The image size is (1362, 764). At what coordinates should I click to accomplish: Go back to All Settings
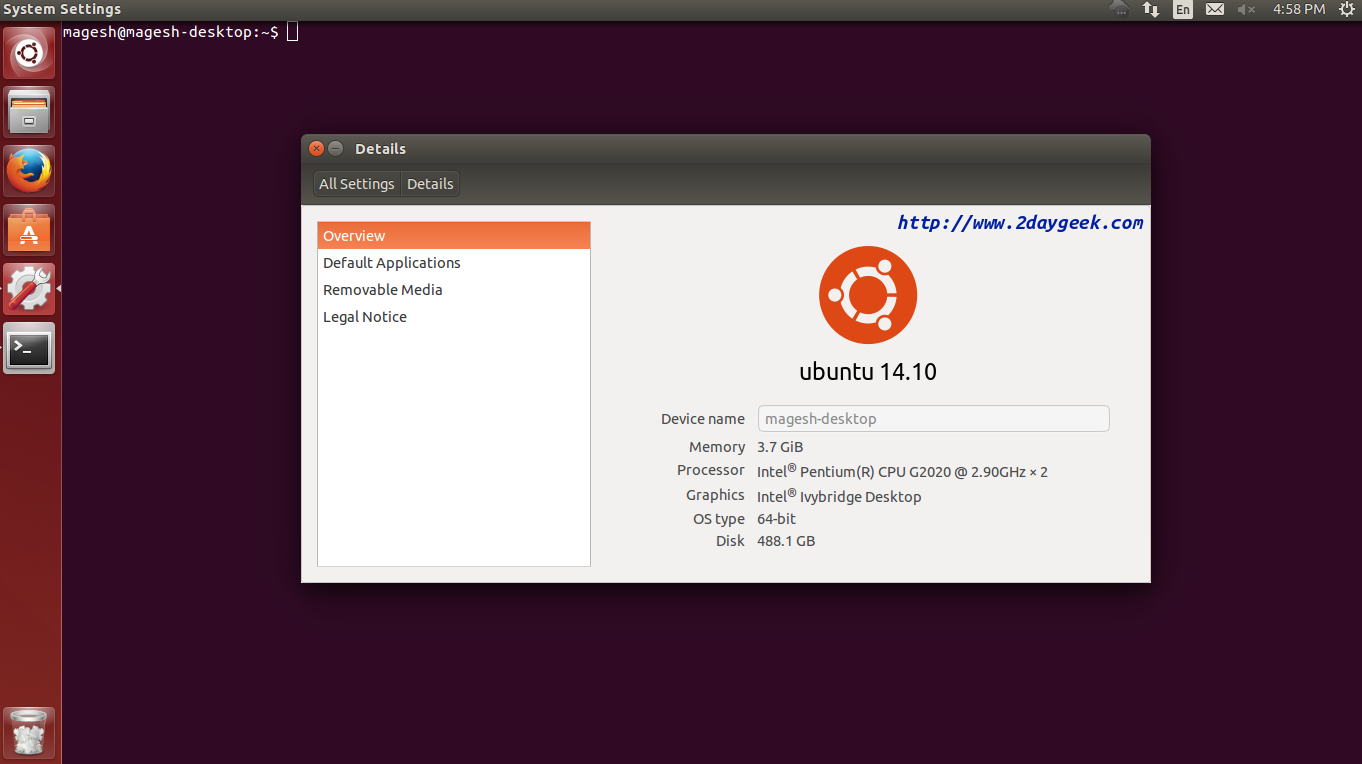[357, 184]
